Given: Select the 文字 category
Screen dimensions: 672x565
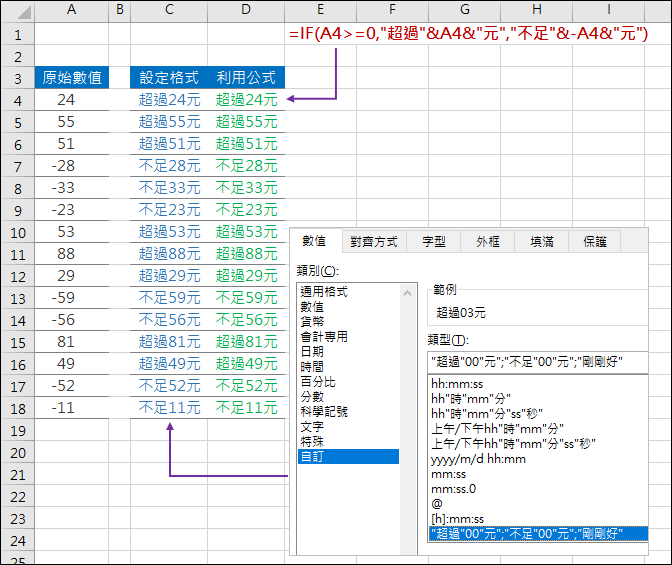Looking at the screenshot, I should [348, 427].
